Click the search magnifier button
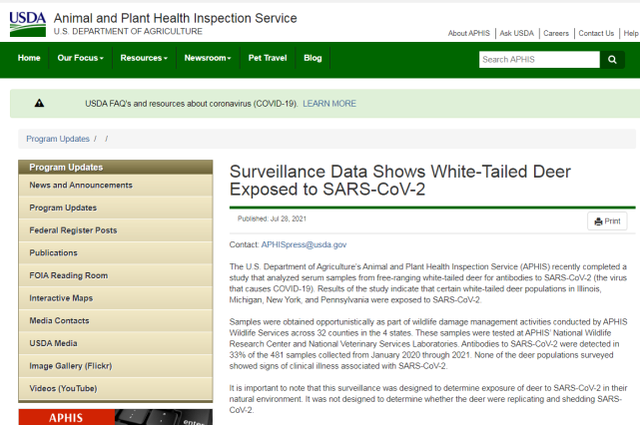 [612, 60]
